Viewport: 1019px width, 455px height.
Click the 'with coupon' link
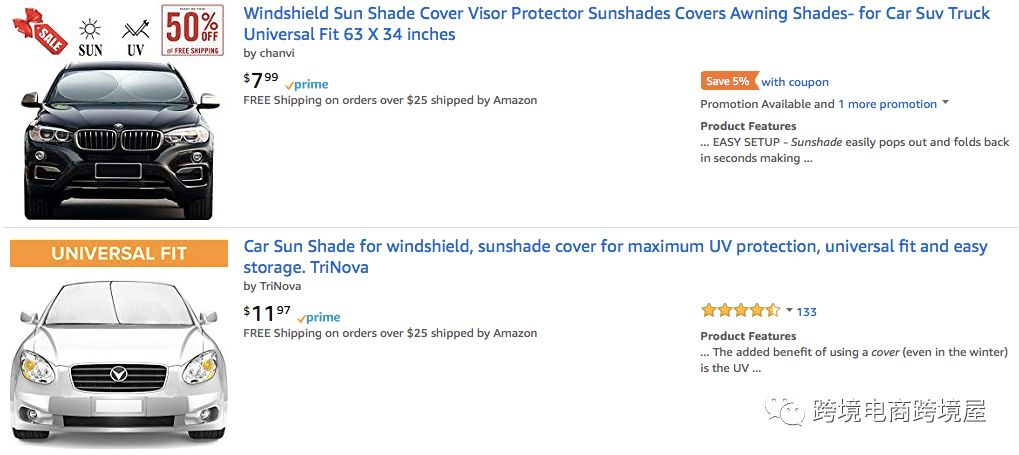tap(795, 82)
